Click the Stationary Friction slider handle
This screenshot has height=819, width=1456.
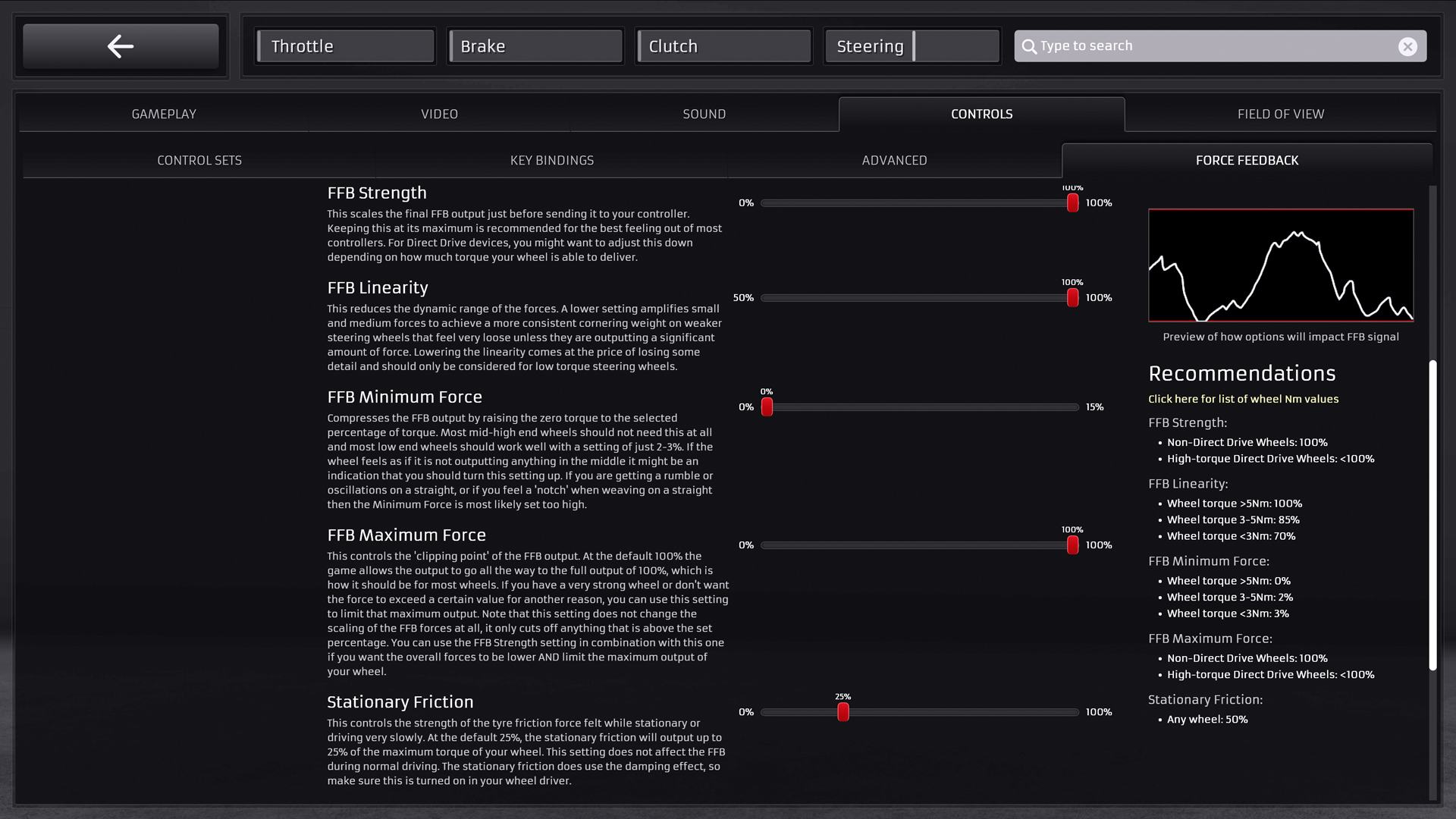(843, 712)
